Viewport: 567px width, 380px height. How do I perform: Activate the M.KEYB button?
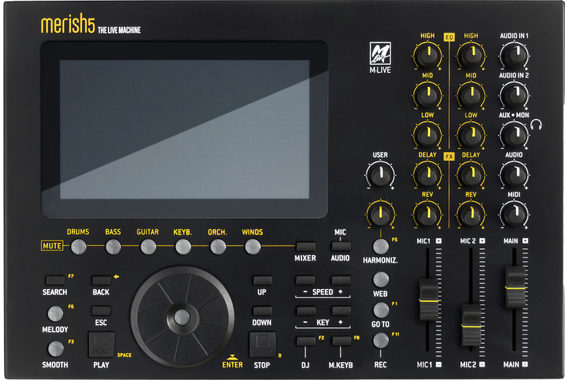click(341, 341)
